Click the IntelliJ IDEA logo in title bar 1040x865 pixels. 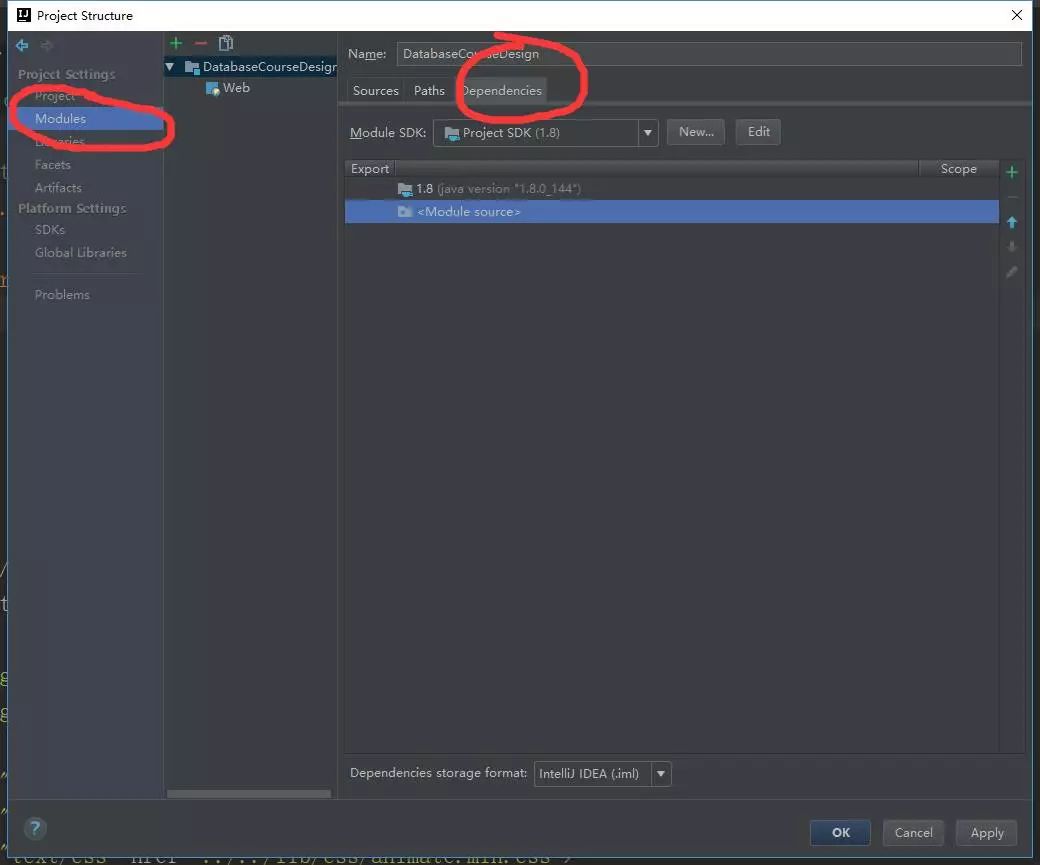click(x=24, y=15)
